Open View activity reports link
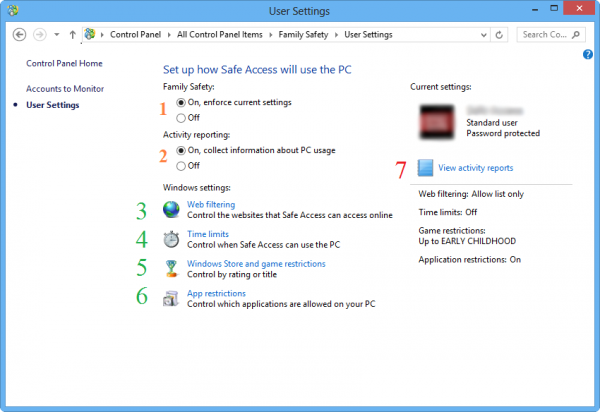600x412 pixels. tap(476, 168)
